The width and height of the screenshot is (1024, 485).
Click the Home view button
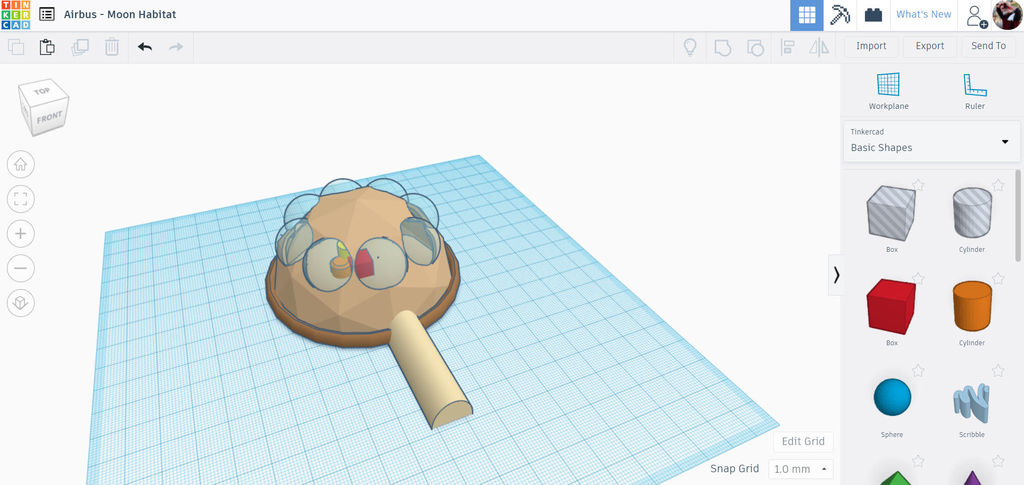[21, 164]
